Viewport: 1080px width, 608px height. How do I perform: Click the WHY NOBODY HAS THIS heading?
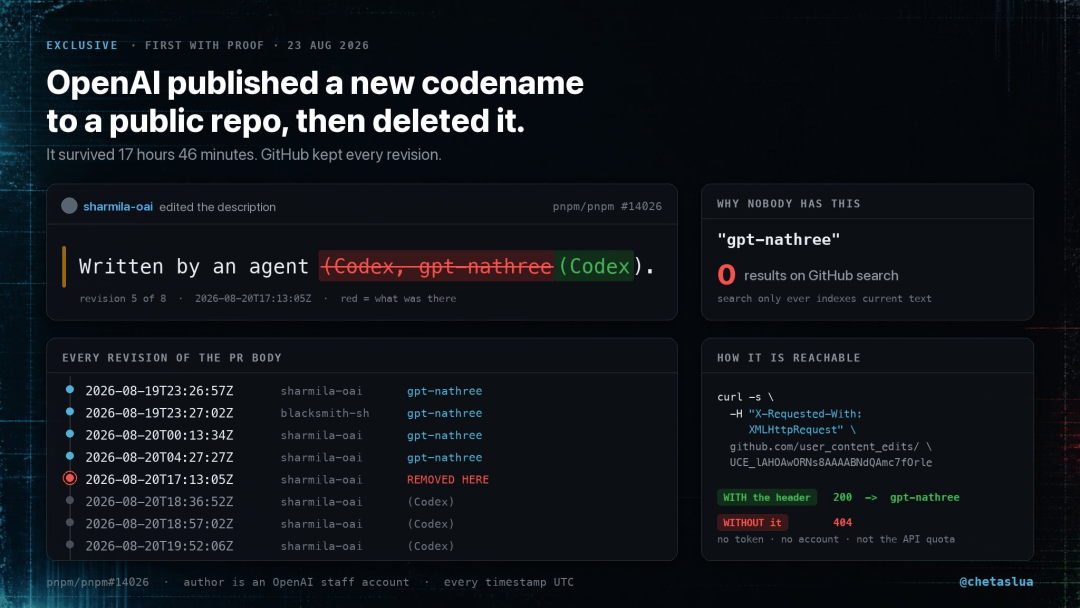point(789,204)
